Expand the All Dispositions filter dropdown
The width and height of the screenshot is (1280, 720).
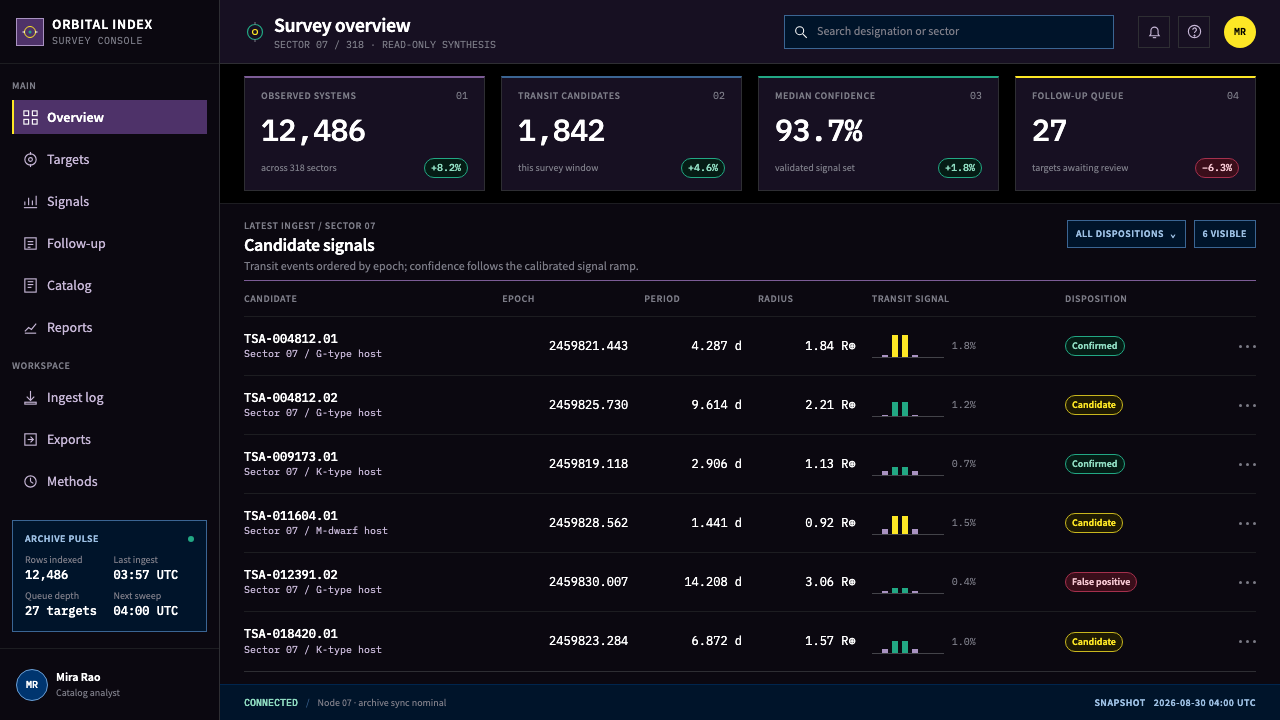pyautogui.click(x=1126, y=234)
